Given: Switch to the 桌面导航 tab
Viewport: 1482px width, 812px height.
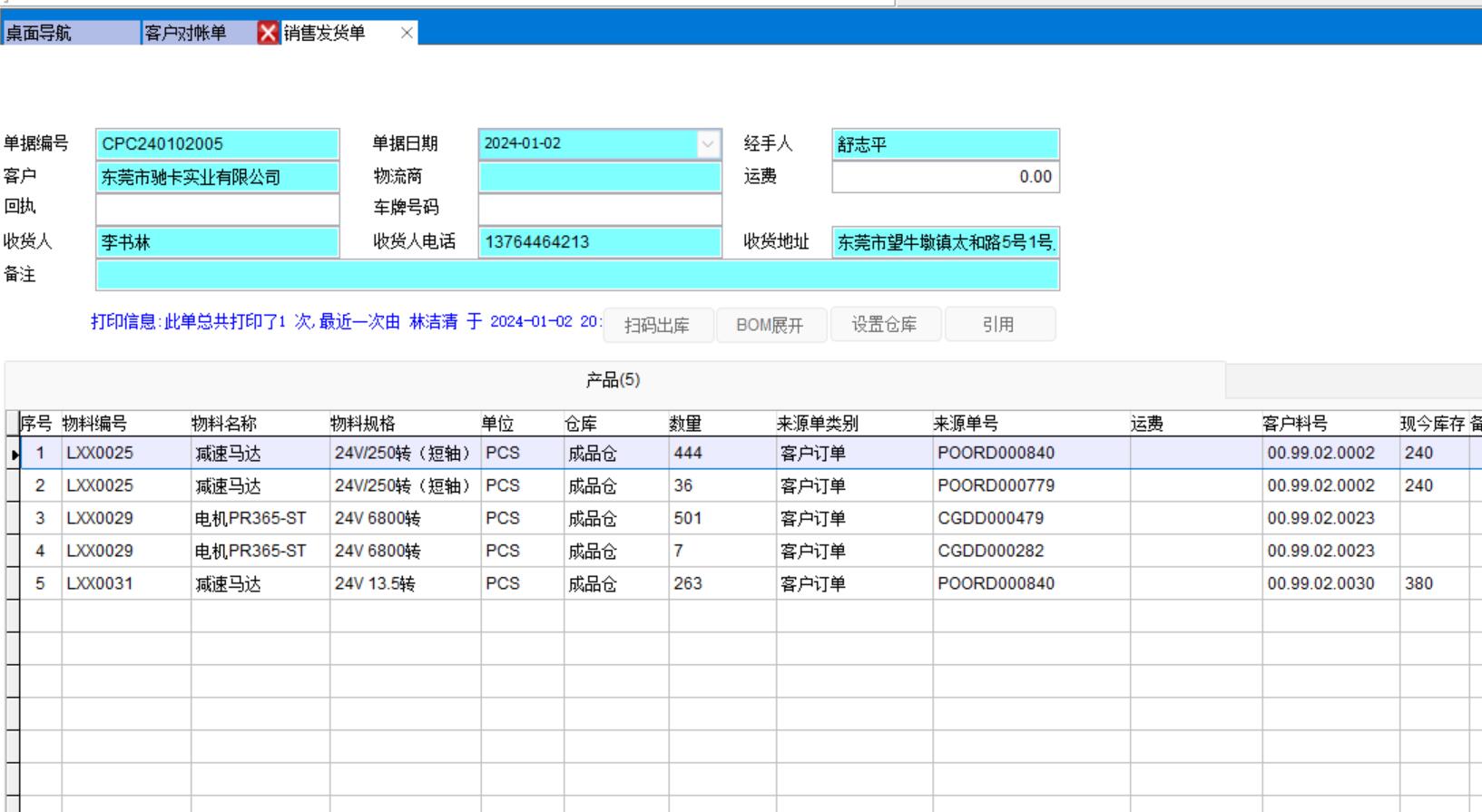Looking at the screenshot, I should pos(71,34).
